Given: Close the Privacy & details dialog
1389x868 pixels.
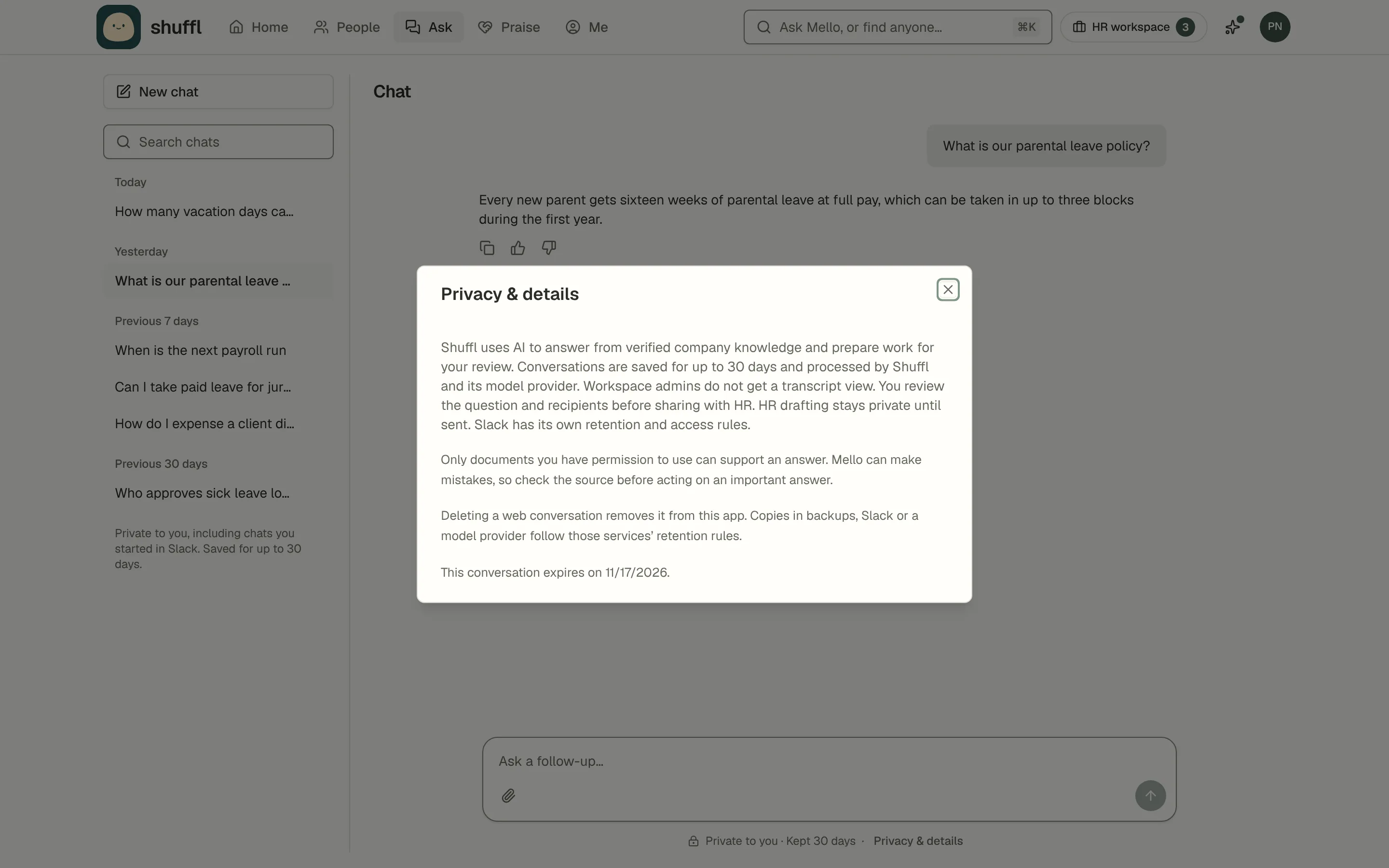Looking at the screenshot, I should 948,290.
